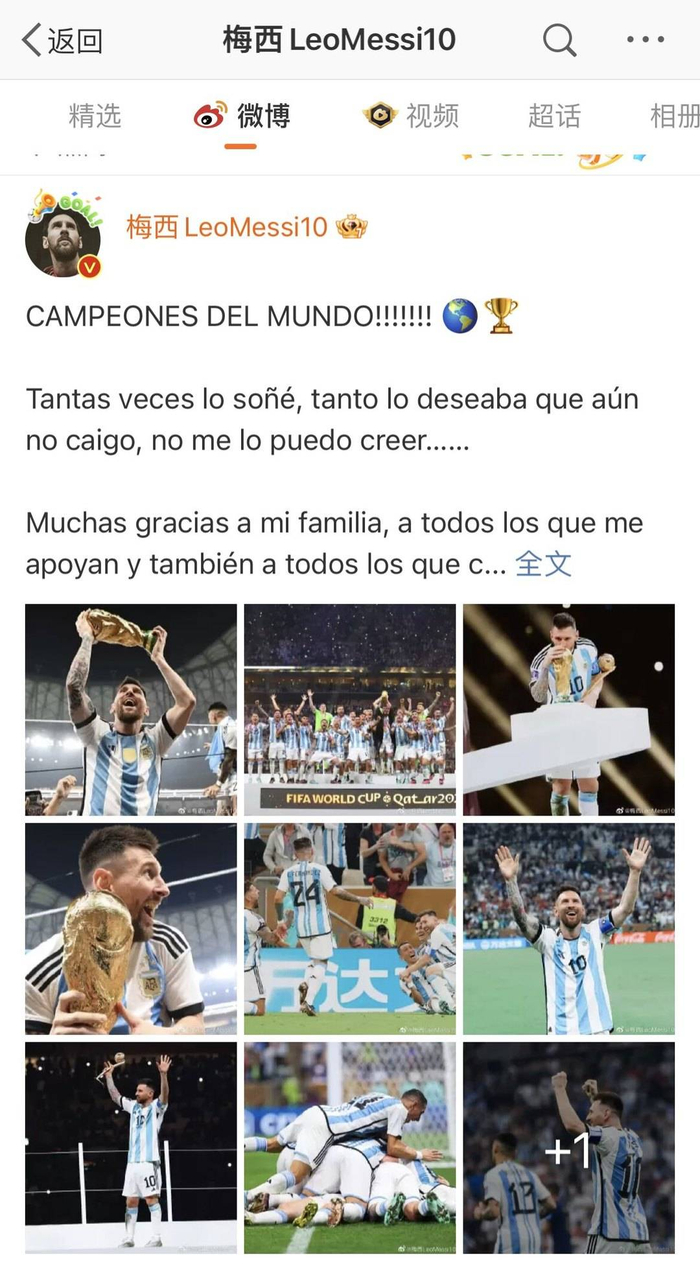Open photo of Messi lifting trophy overhead

131,710
